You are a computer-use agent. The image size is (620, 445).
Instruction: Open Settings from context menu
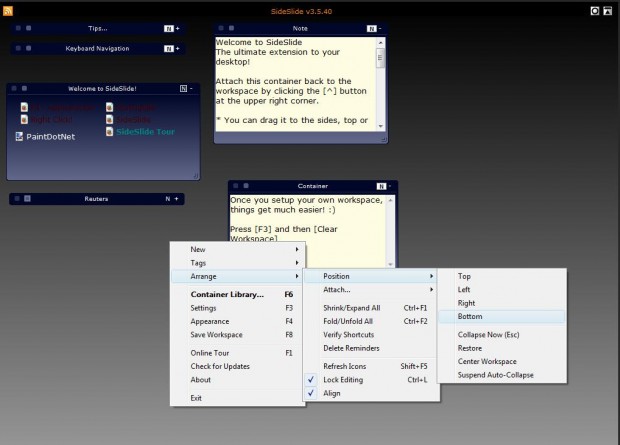(x=238, y=308)
